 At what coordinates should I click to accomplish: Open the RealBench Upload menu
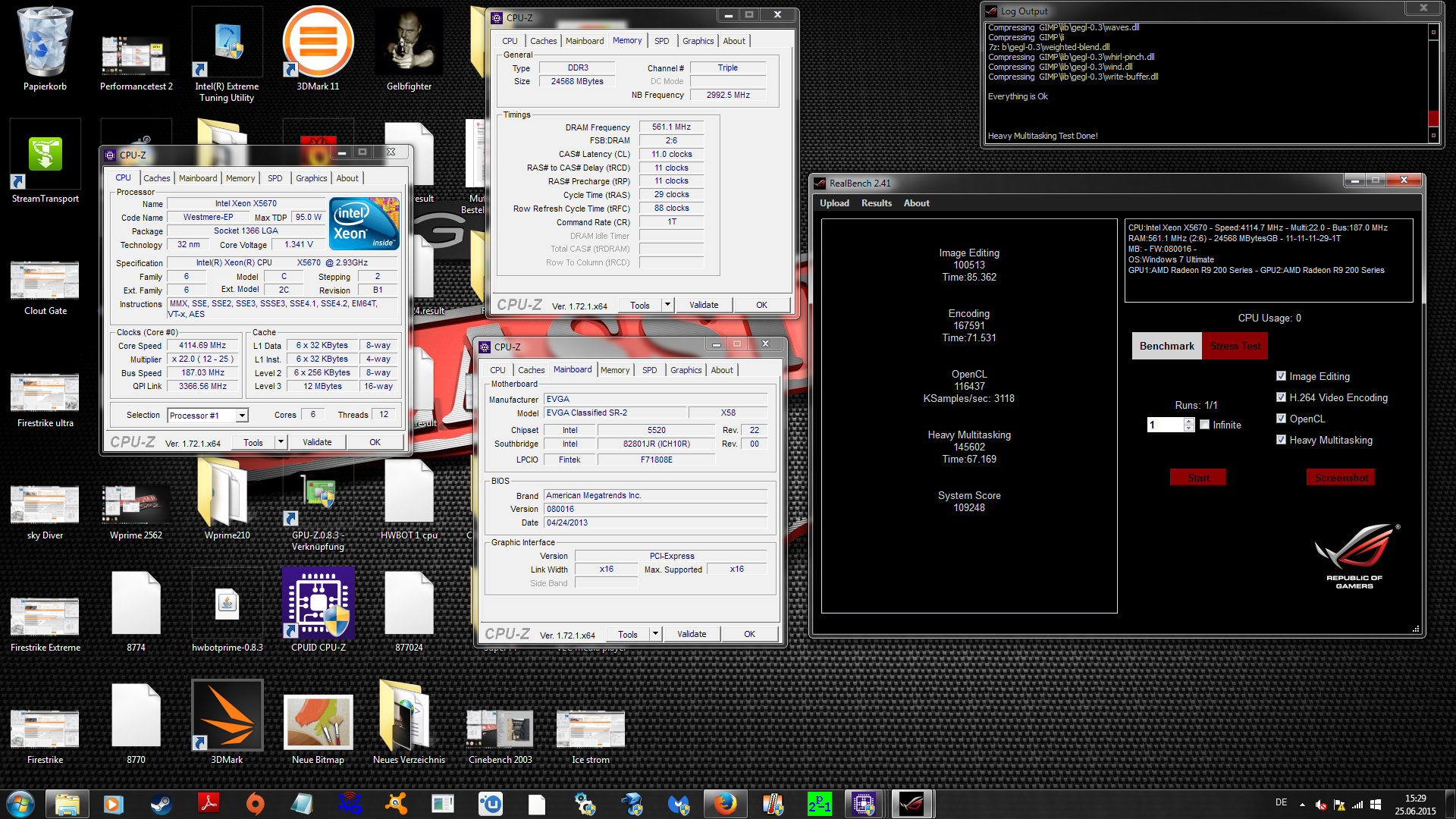[x=834, y=203]
